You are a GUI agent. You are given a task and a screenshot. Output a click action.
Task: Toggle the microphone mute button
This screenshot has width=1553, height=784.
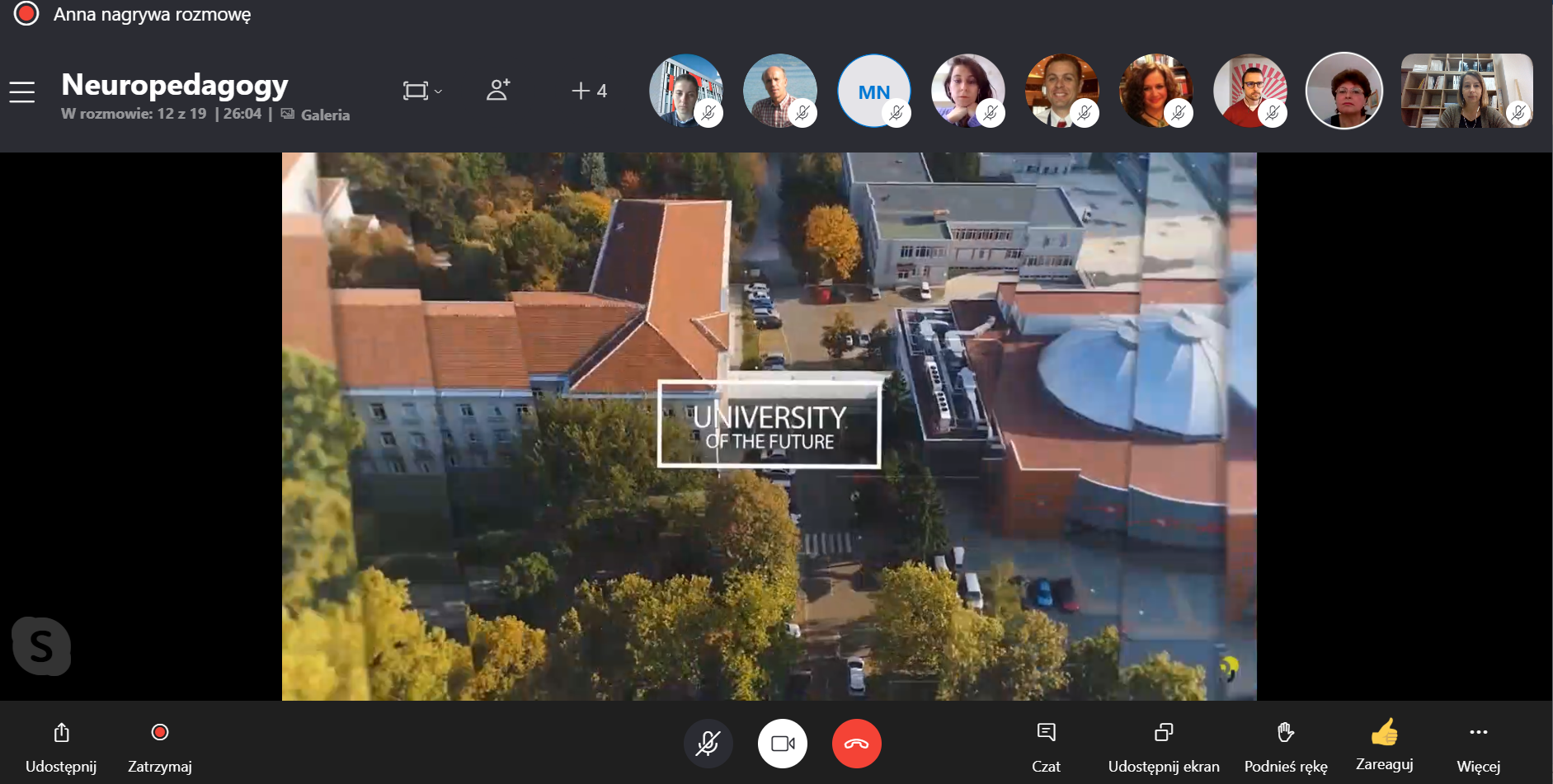click(x=708, y=744)
